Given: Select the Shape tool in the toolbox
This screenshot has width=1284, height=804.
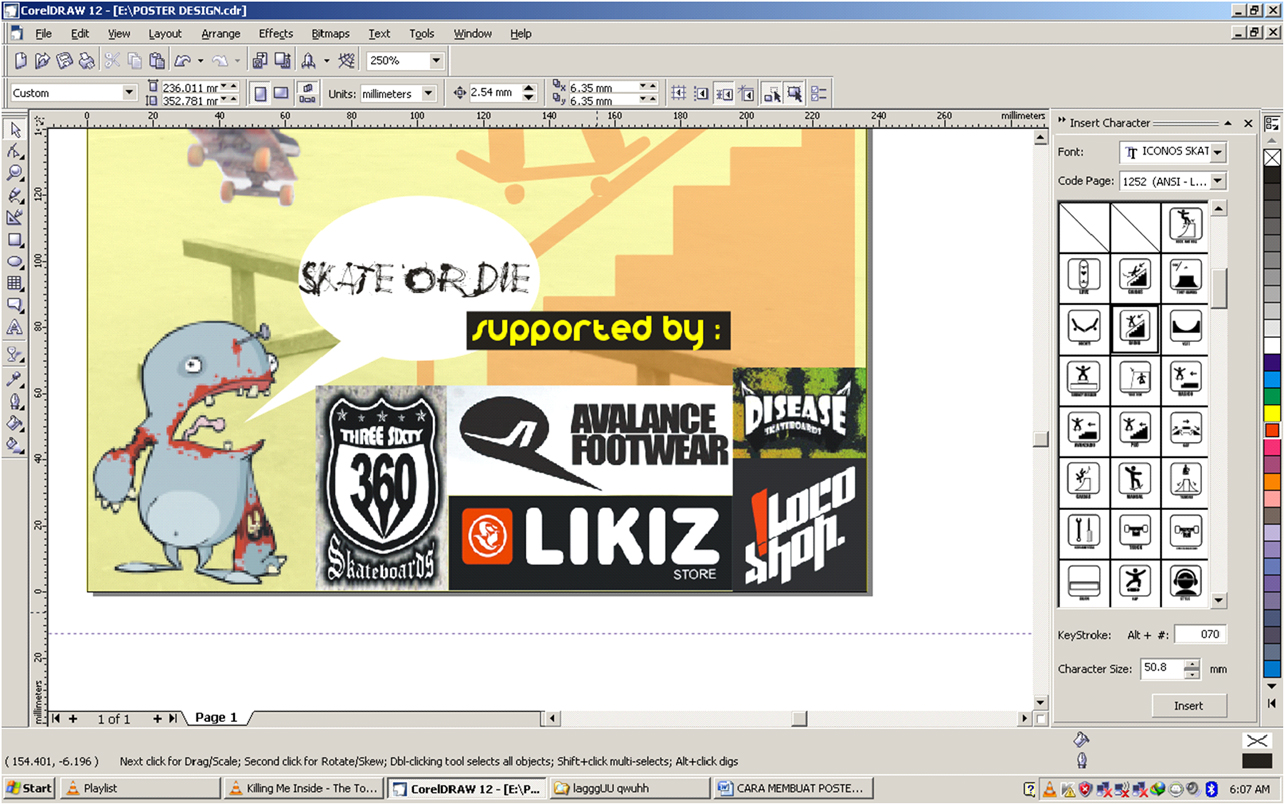Looking at the screenshot, I should click(15, 152).
